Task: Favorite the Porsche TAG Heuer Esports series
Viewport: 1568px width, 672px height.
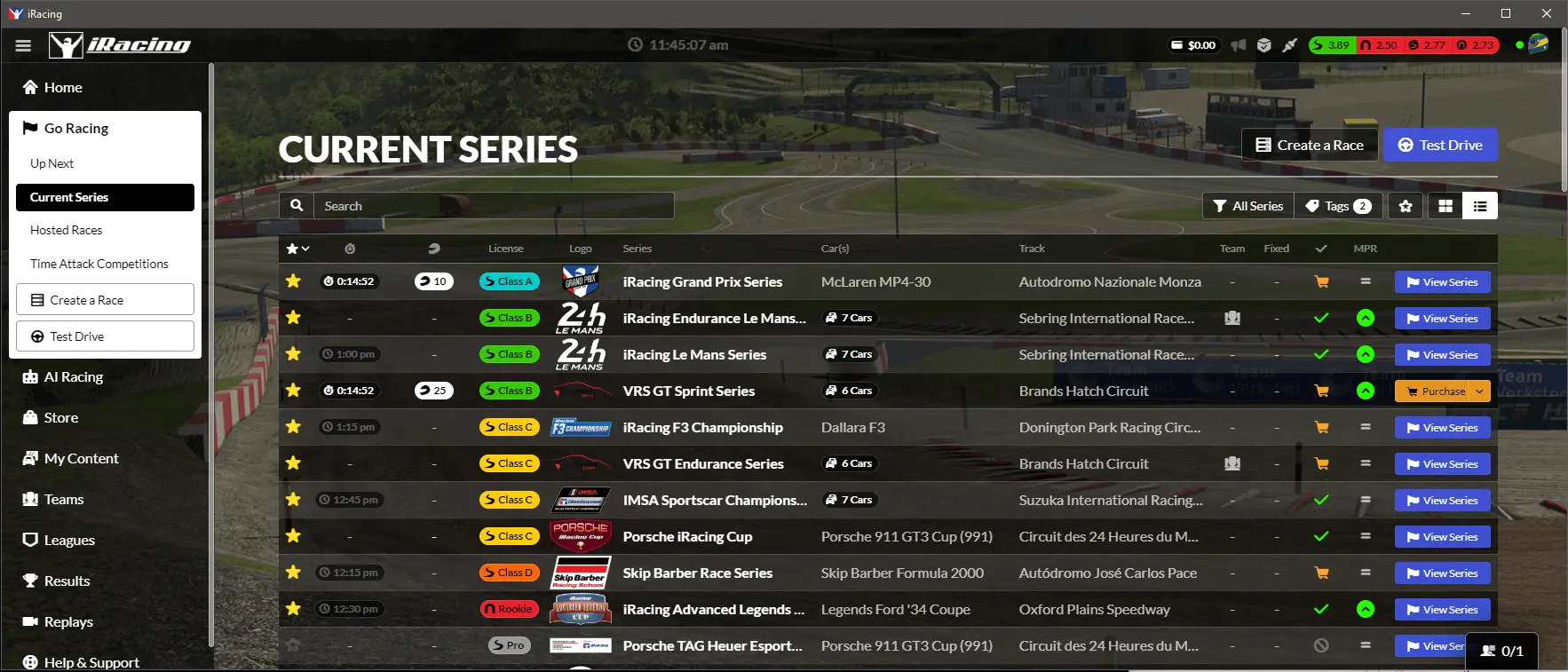Action: pyautogui.click(x=293, y=645)
